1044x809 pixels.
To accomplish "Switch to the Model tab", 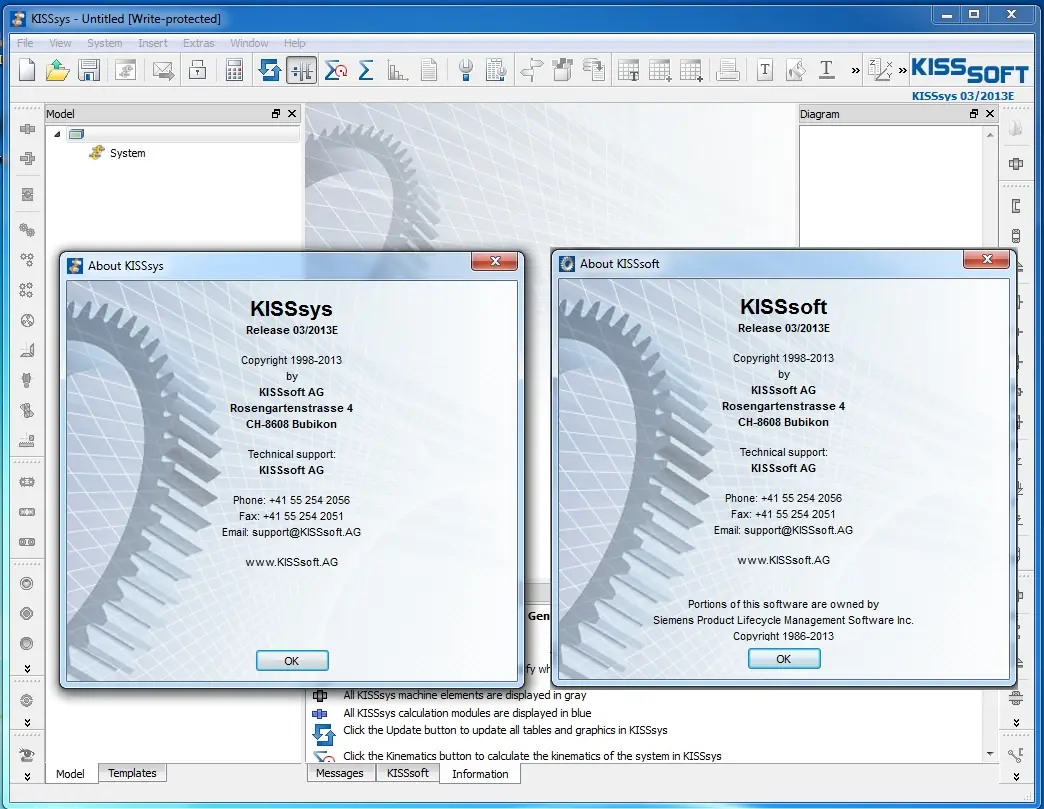I will pyautogui.click(x=70, y=774).
